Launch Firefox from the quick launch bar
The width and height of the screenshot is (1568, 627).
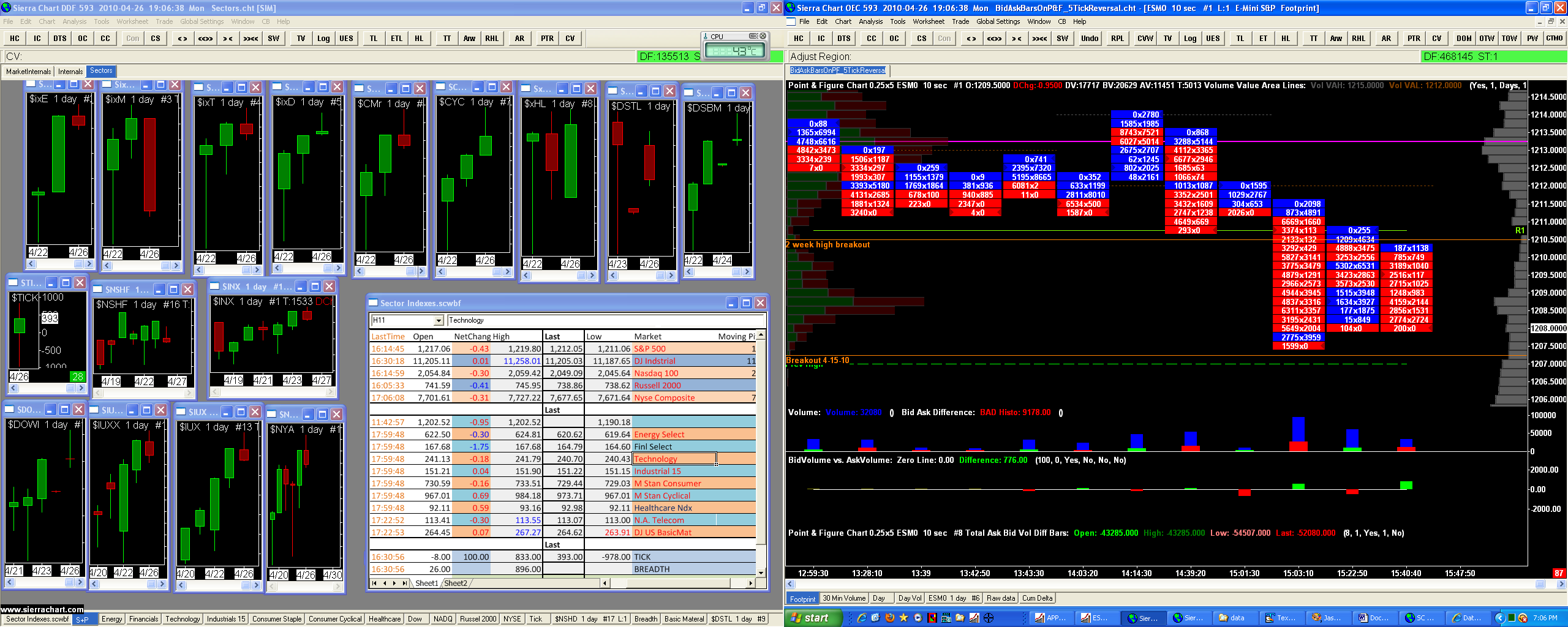pos(889,618)
